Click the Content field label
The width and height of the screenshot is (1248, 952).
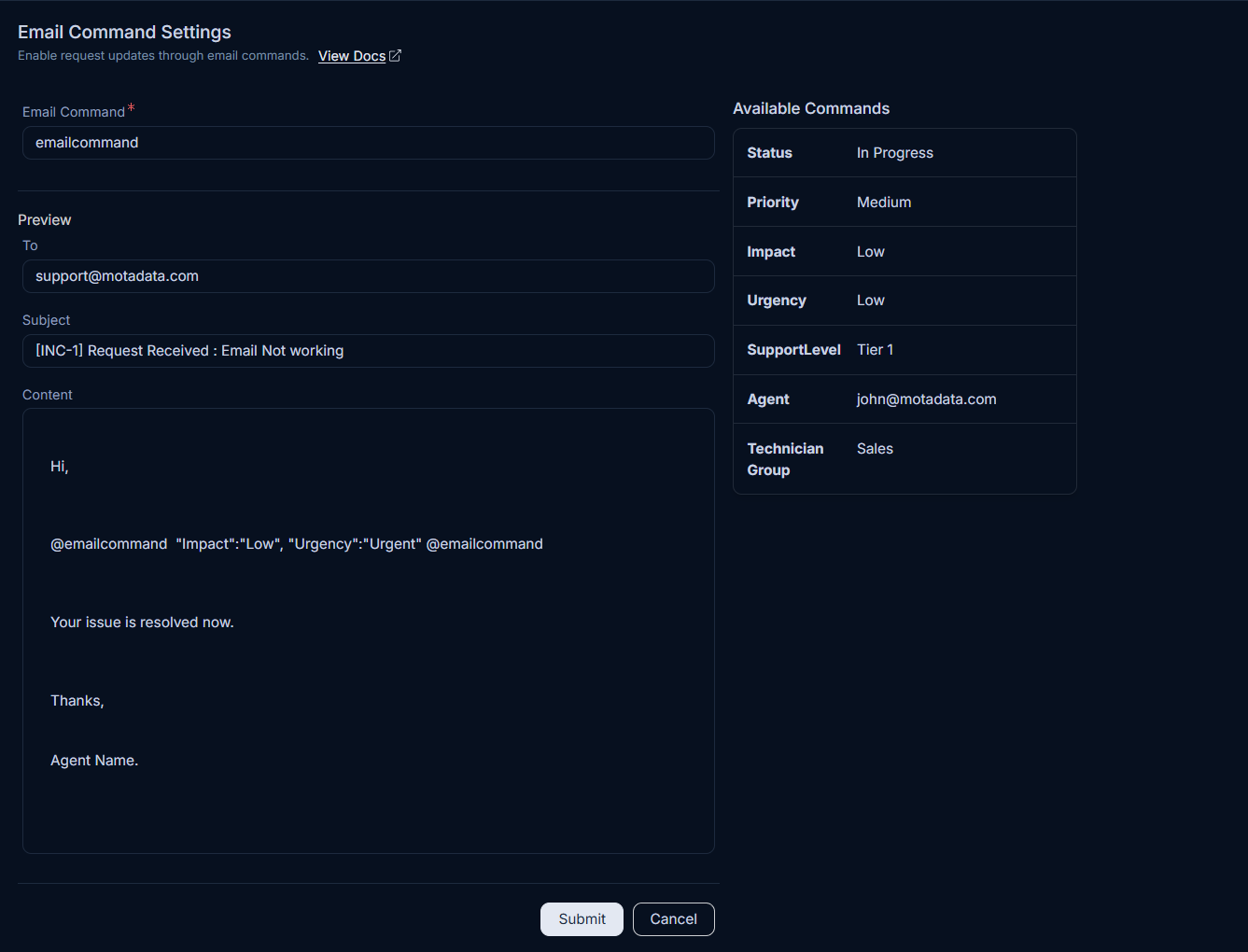pyautogui.click(x=48, y=395)
